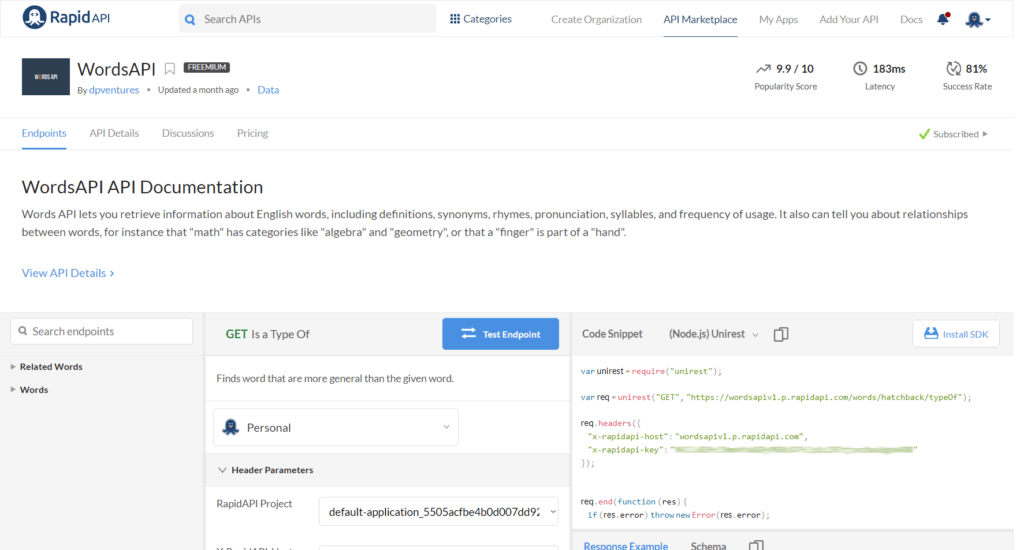Click the Popularity Score trend icon
The height and width of the screenshot is (550, 1024).
click(763, 69)
